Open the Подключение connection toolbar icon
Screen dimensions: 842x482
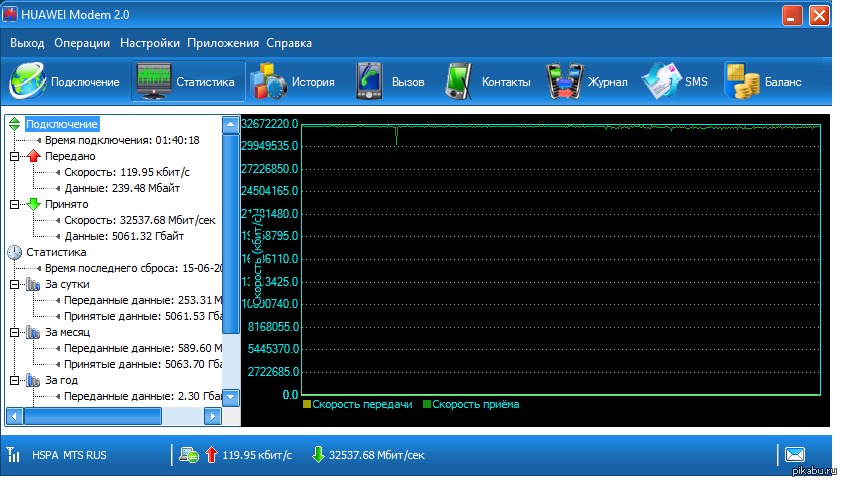click(x=27, y=82)
